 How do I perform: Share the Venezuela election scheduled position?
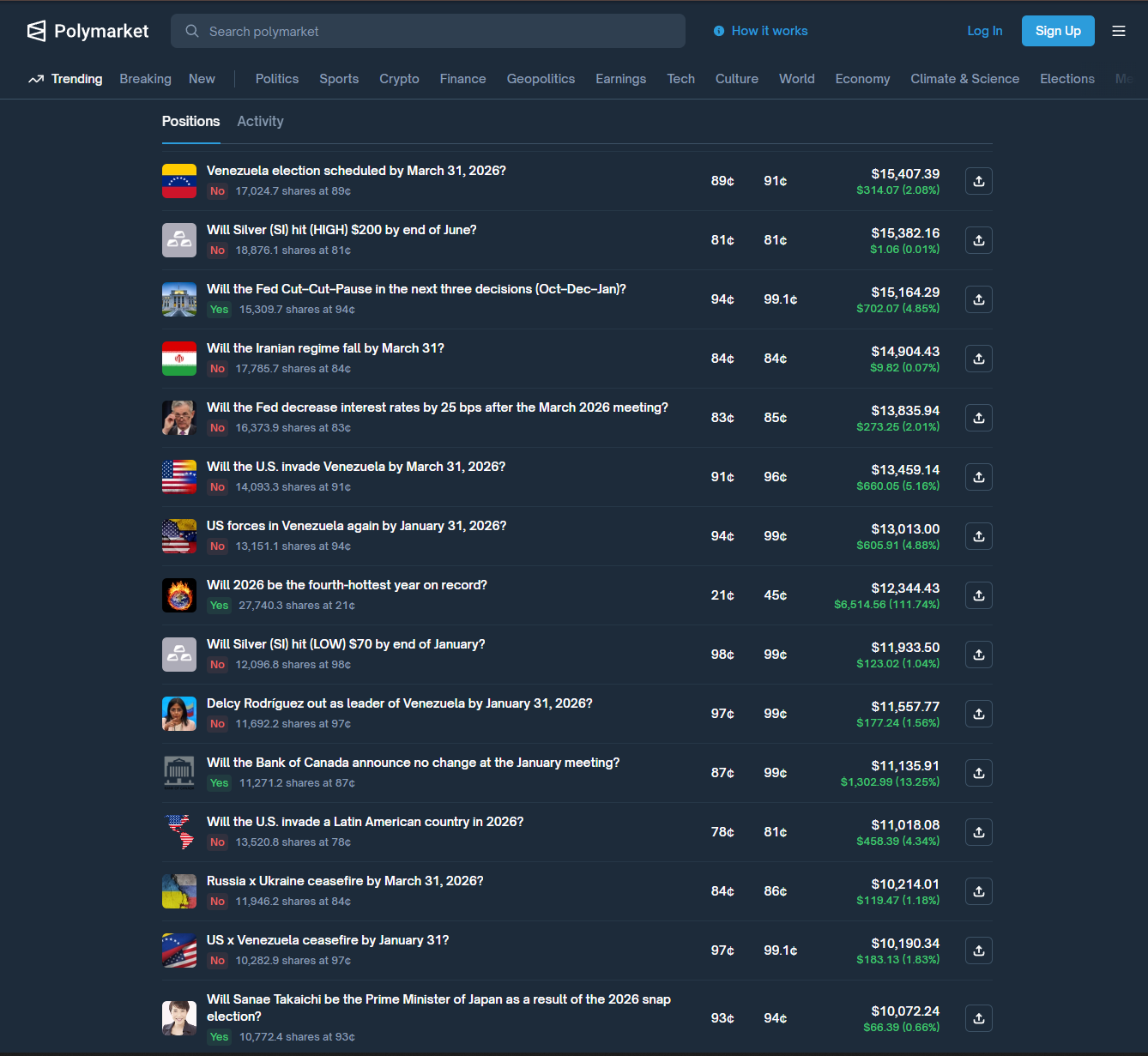point(978,181)
